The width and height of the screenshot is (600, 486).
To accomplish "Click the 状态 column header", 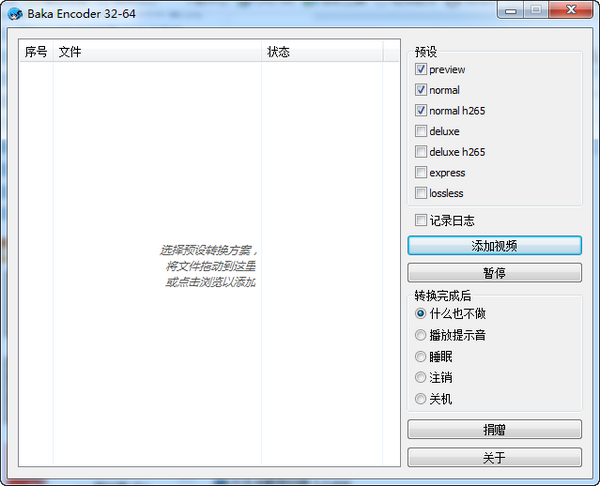I will click(320, 52).
